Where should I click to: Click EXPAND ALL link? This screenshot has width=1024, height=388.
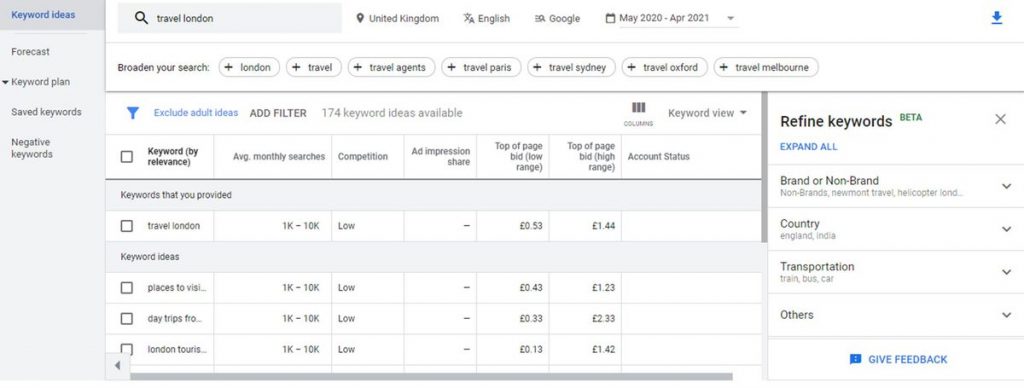[808, 147]
